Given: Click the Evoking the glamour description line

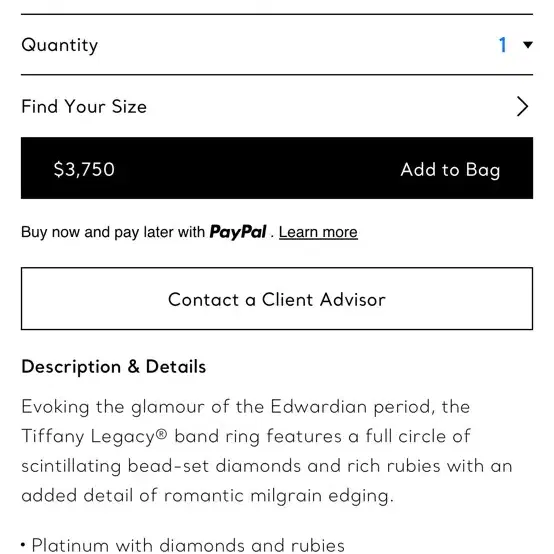Looking at the screenshot, I should (x=246, y=407).
